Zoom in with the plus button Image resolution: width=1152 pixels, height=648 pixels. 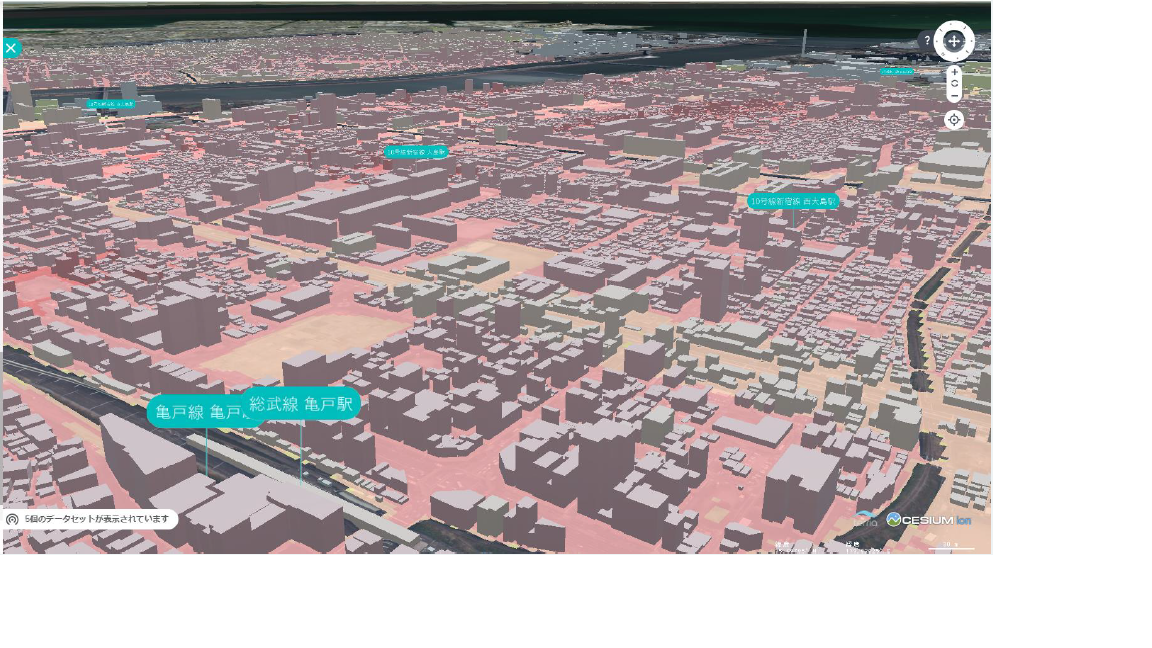[x=954, y=72]
